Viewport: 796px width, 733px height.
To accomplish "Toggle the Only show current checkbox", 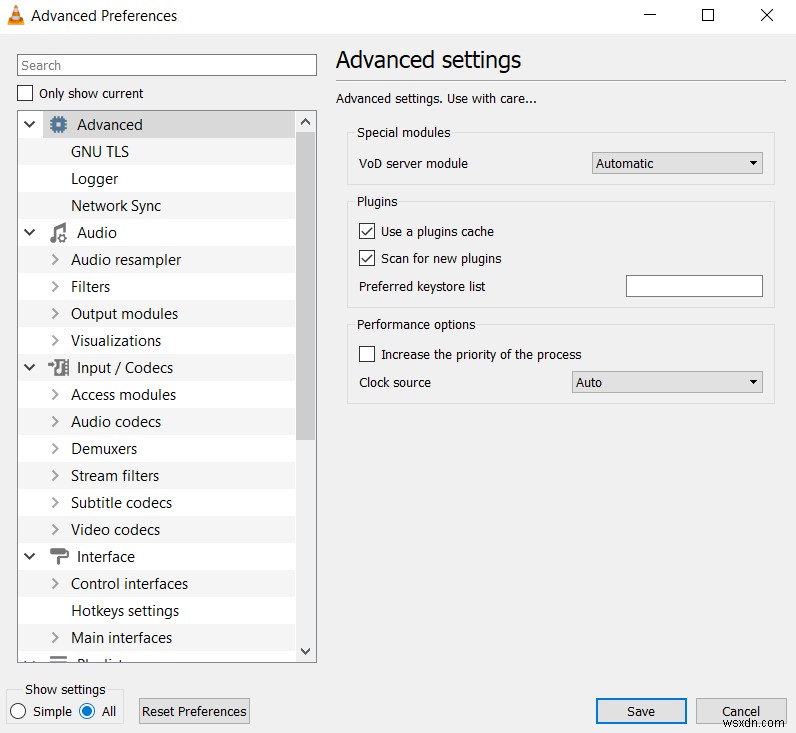I will (25, 93).
